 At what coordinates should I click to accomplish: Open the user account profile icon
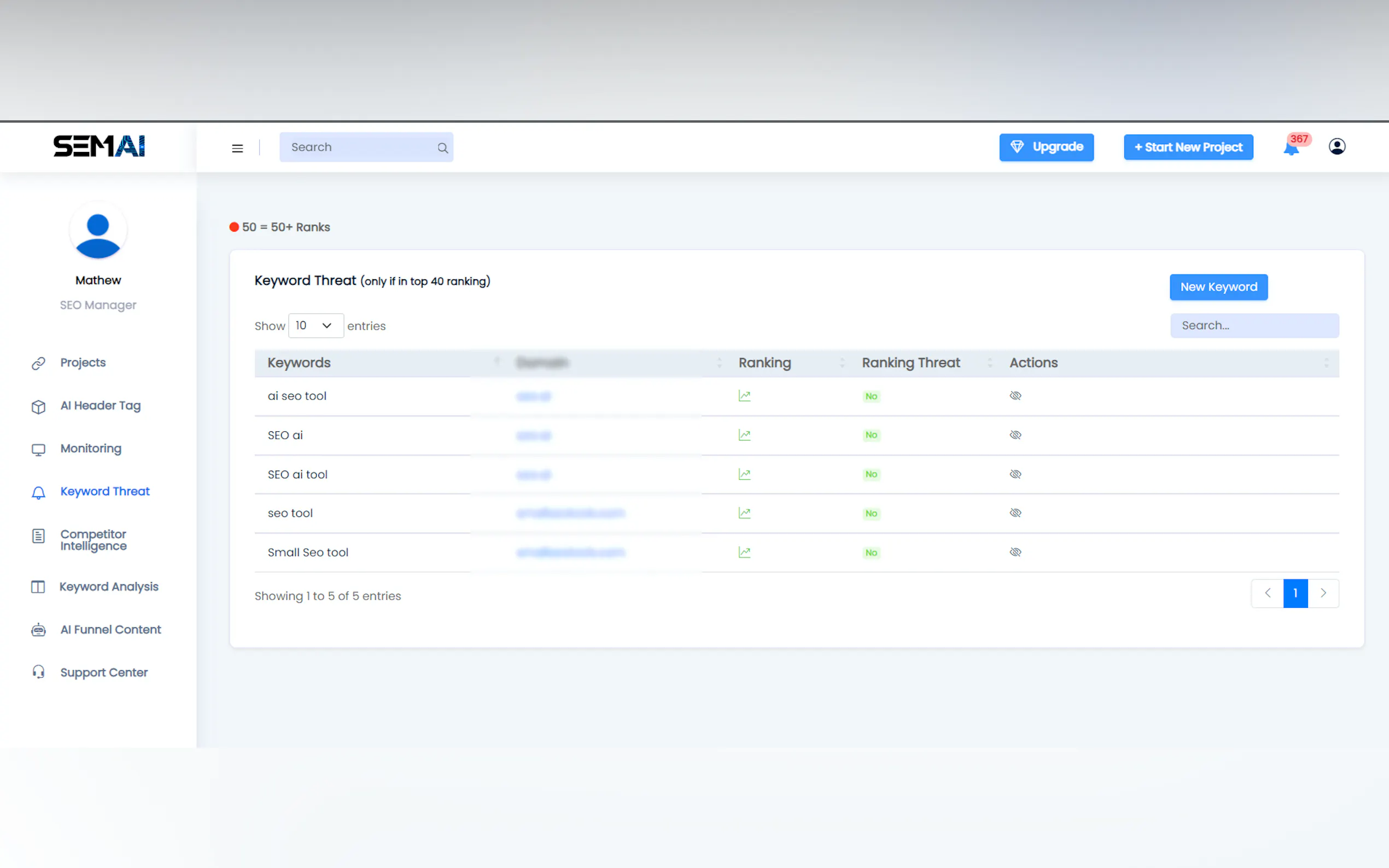point(1337,147)
